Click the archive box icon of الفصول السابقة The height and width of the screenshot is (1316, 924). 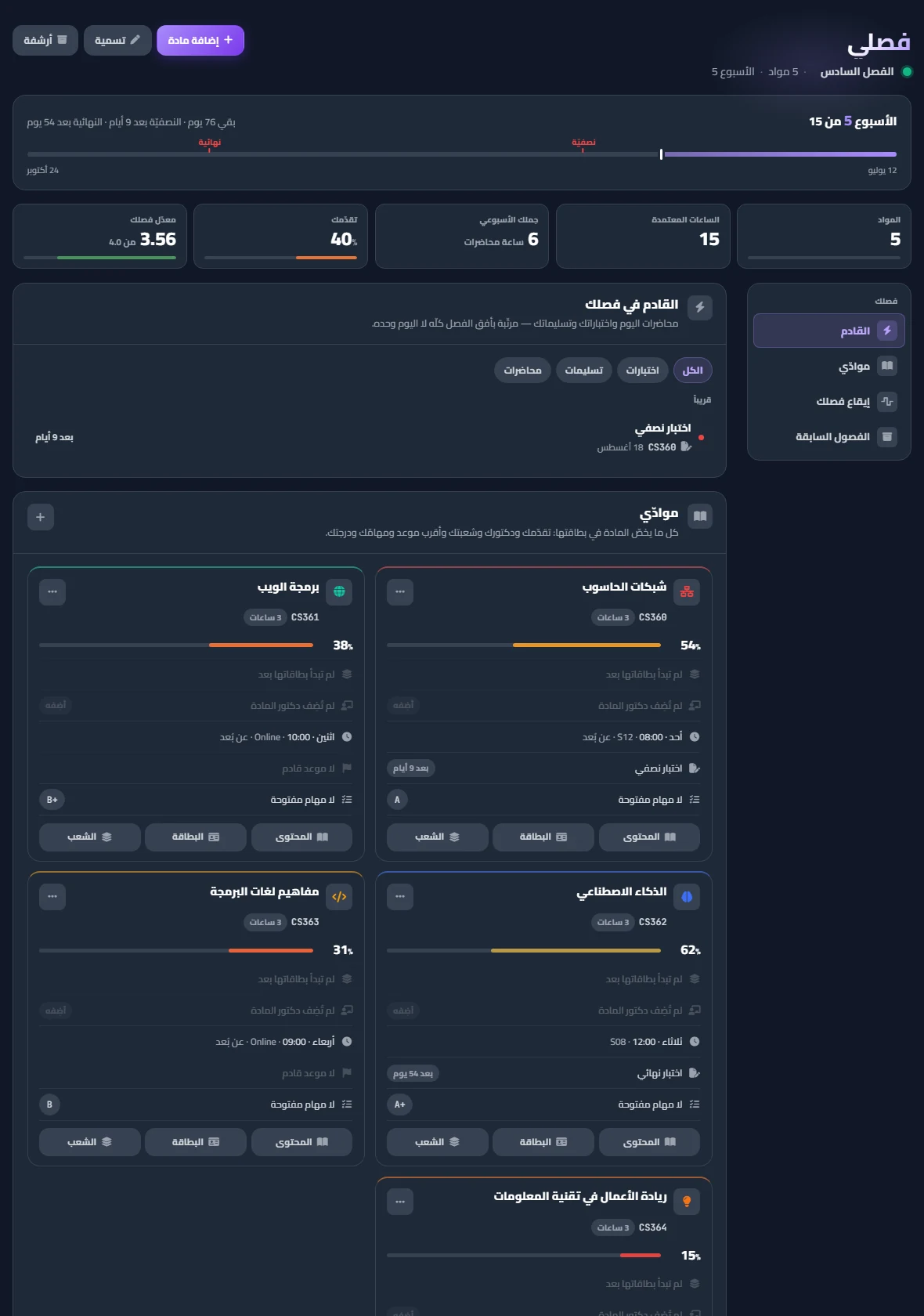(887, 436)
